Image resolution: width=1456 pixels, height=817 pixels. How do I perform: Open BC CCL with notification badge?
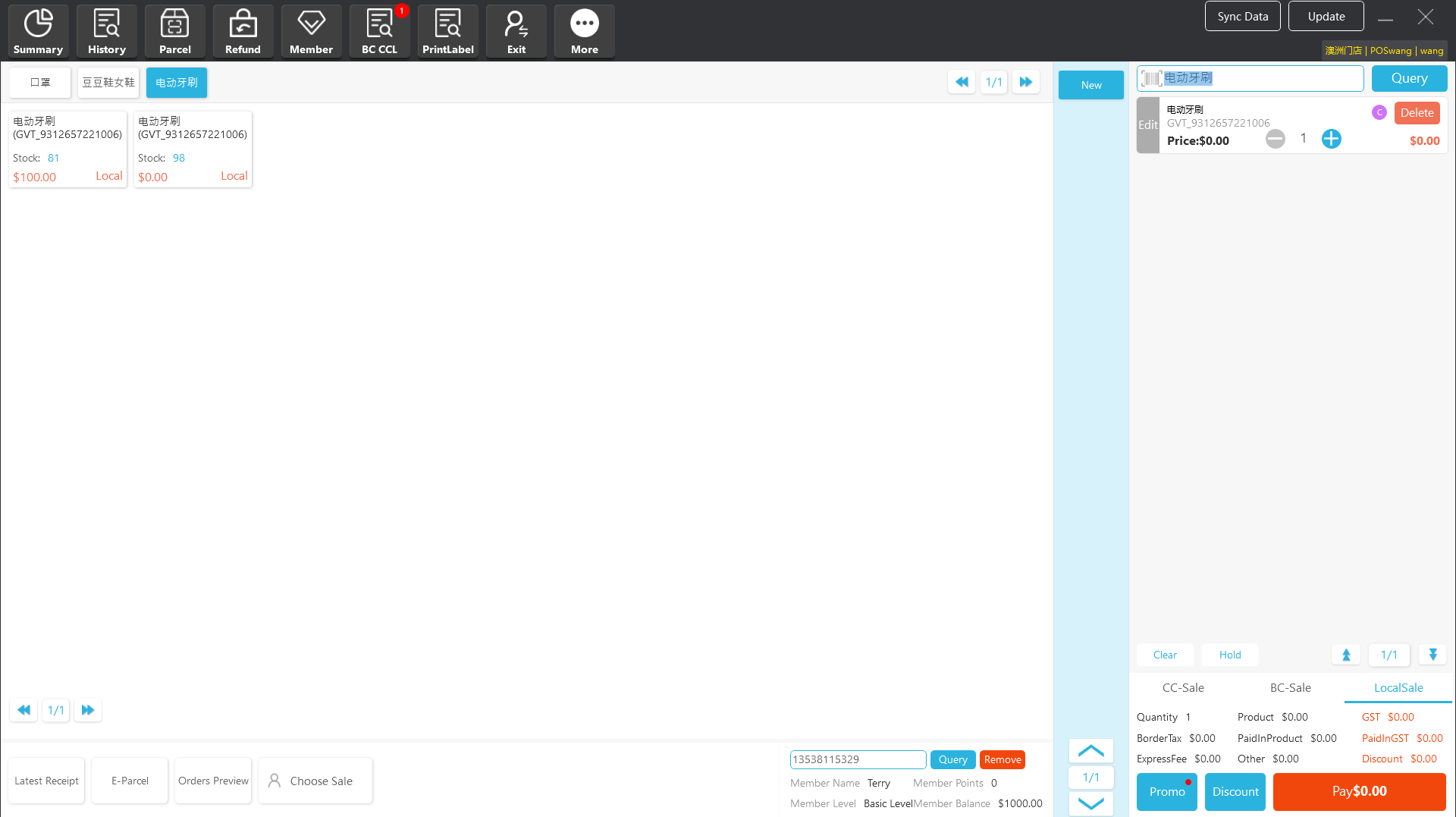tap(379, 31)
